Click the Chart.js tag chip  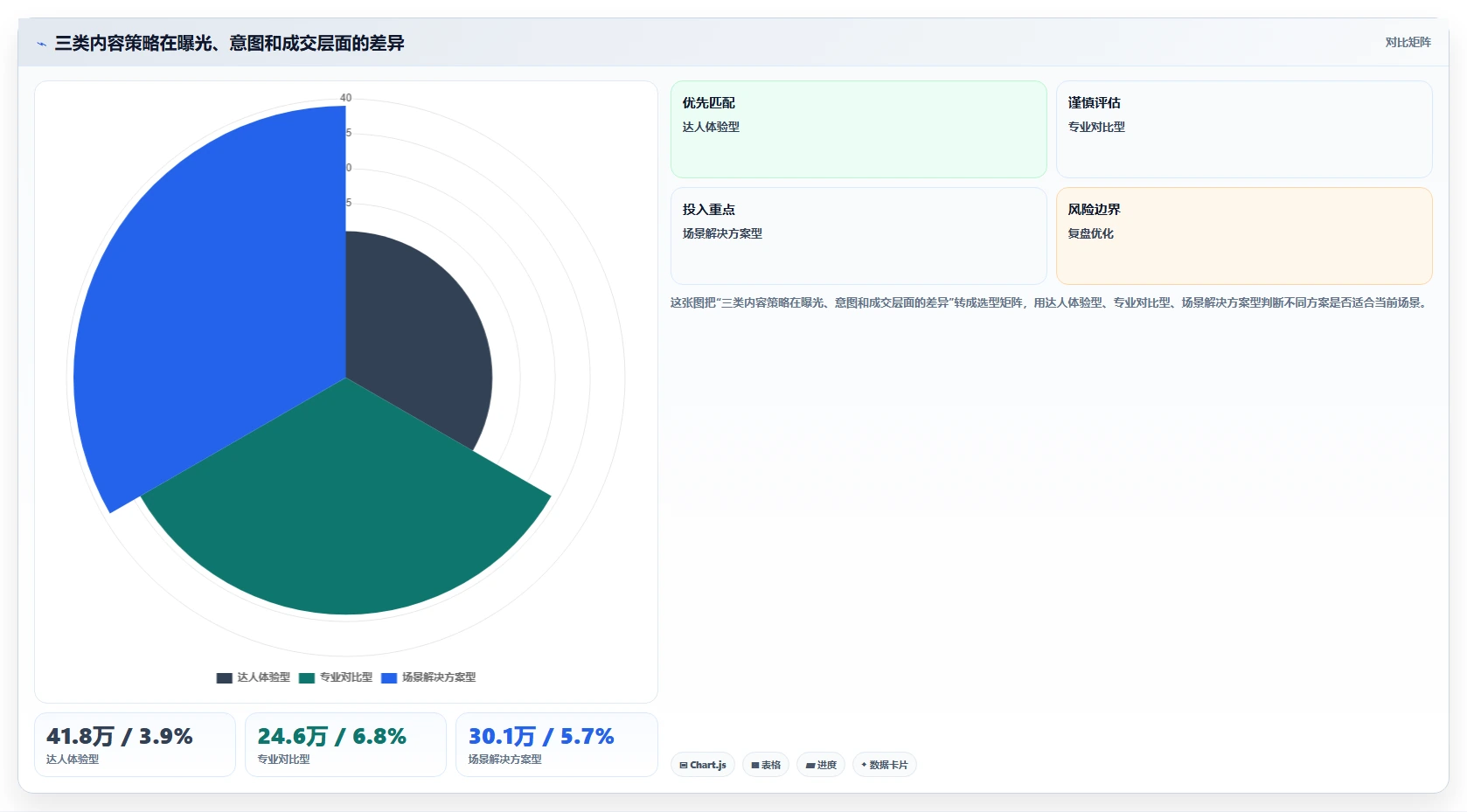pos(703,765)
